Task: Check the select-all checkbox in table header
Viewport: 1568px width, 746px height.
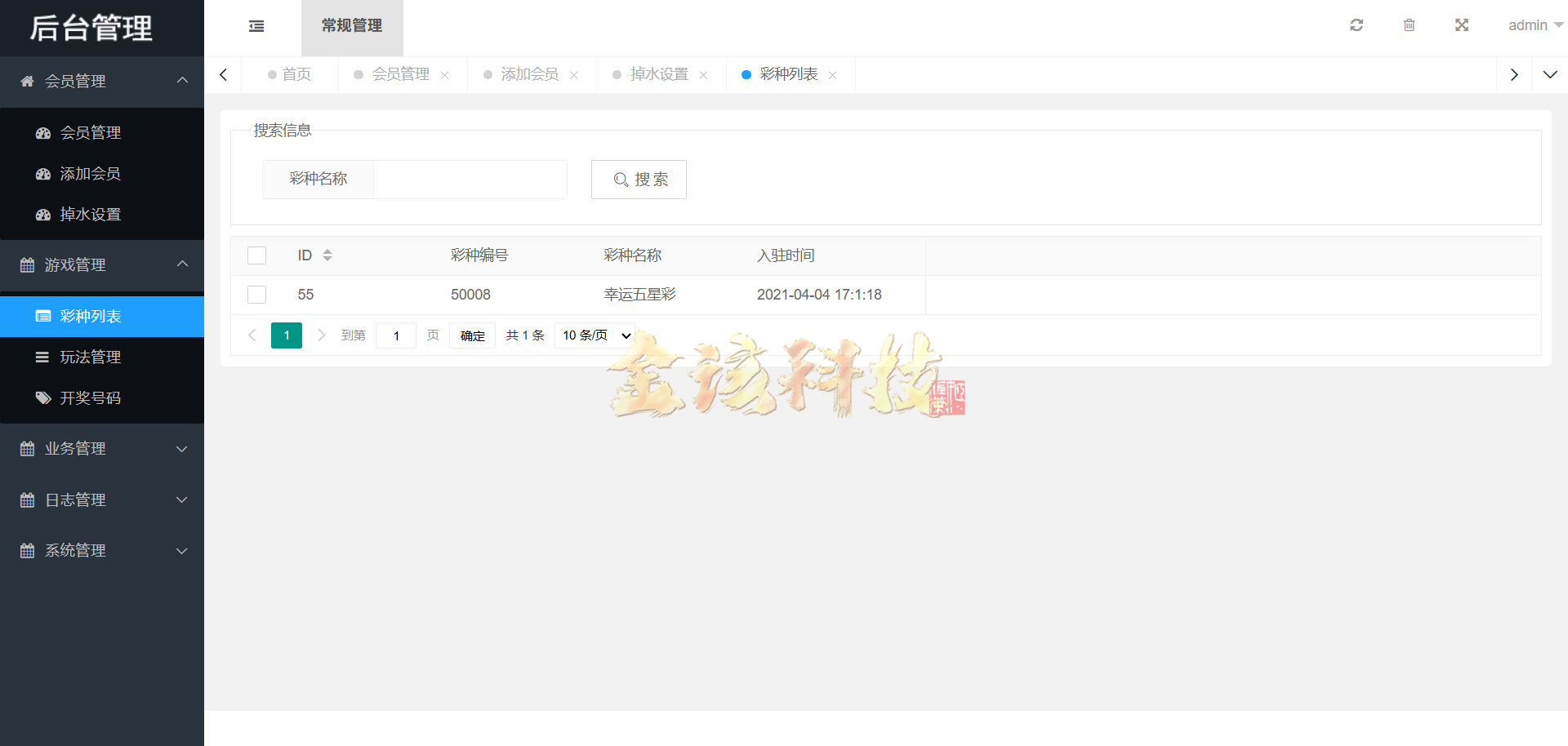Action: (256, 255)
